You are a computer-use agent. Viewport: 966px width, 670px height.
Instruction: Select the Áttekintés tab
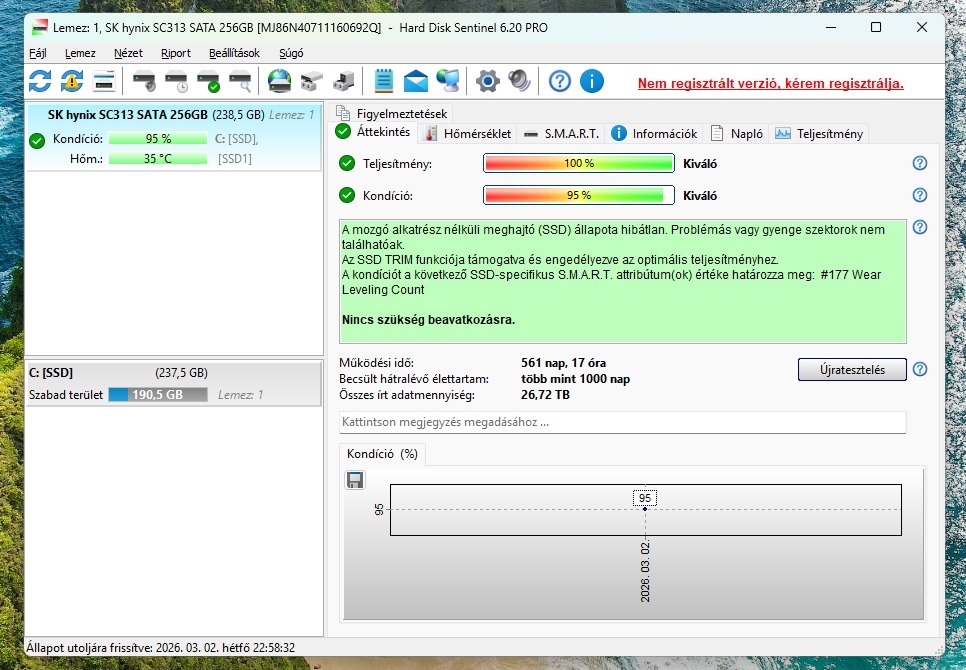tap(373, 132)
